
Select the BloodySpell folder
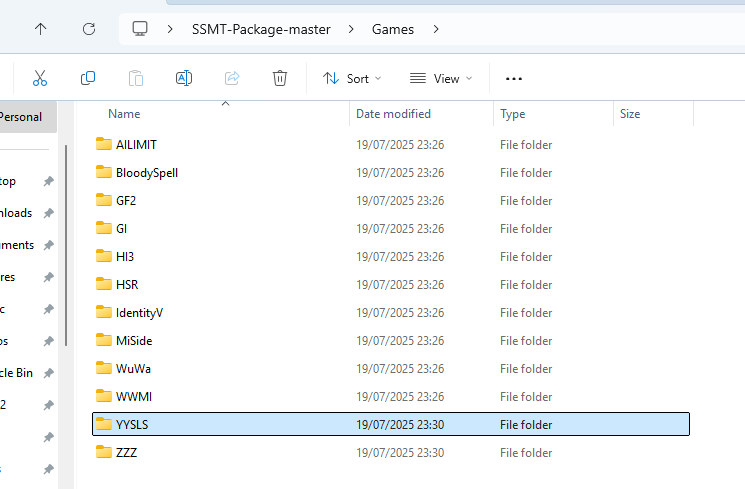391,173
